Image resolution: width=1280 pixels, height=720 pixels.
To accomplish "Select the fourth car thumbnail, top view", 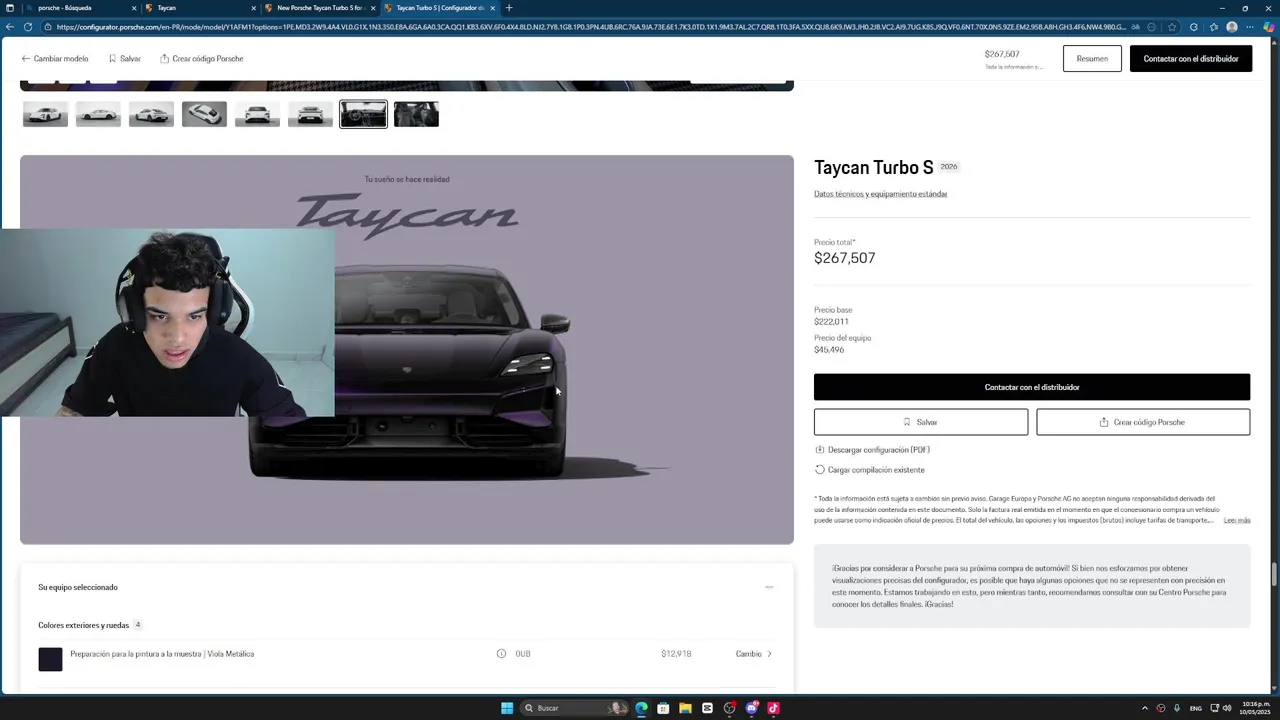I will pos(204,114).
